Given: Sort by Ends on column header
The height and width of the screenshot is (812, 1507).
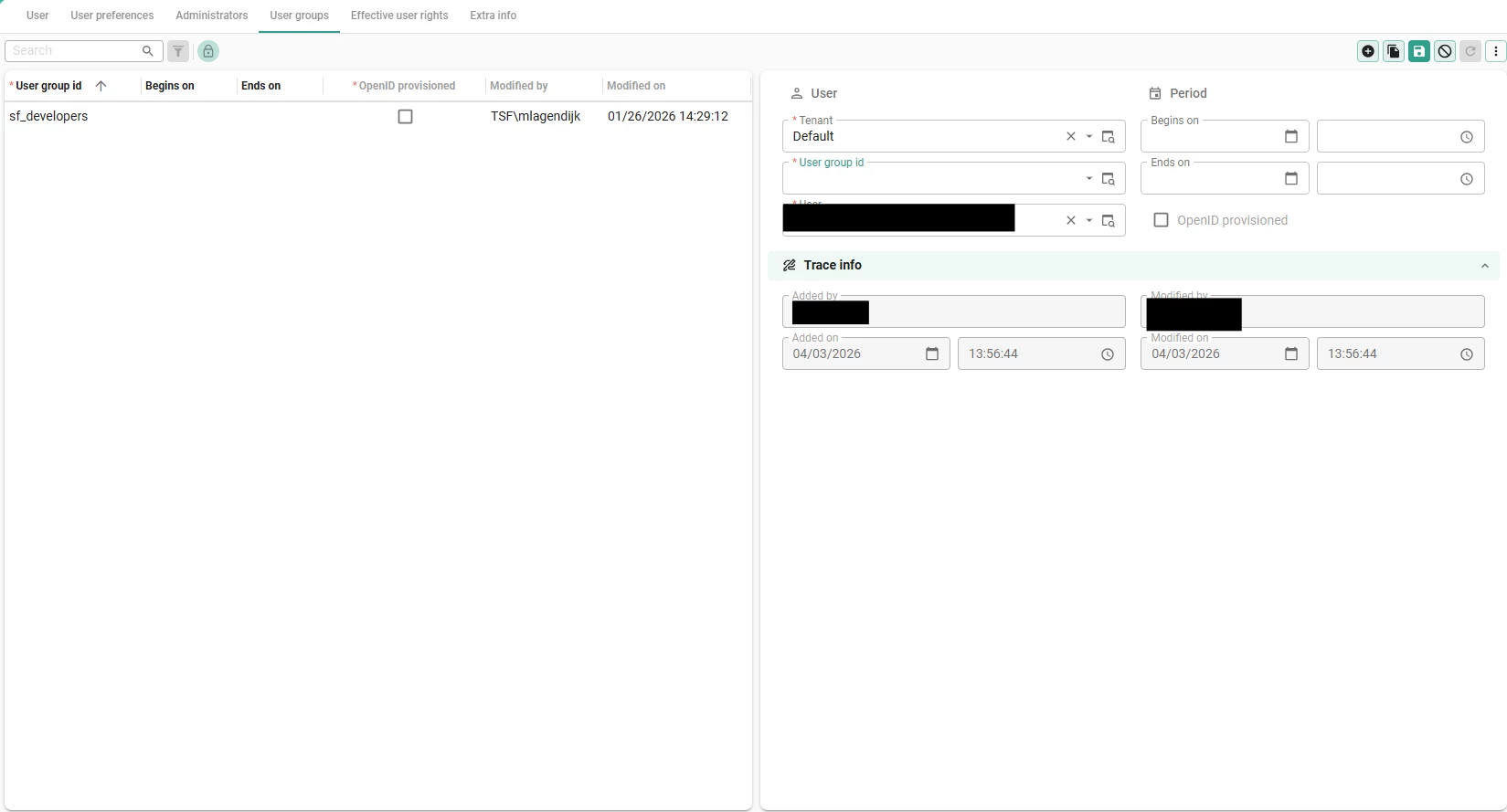Looking at the screenshot, I should coord(261,86).
